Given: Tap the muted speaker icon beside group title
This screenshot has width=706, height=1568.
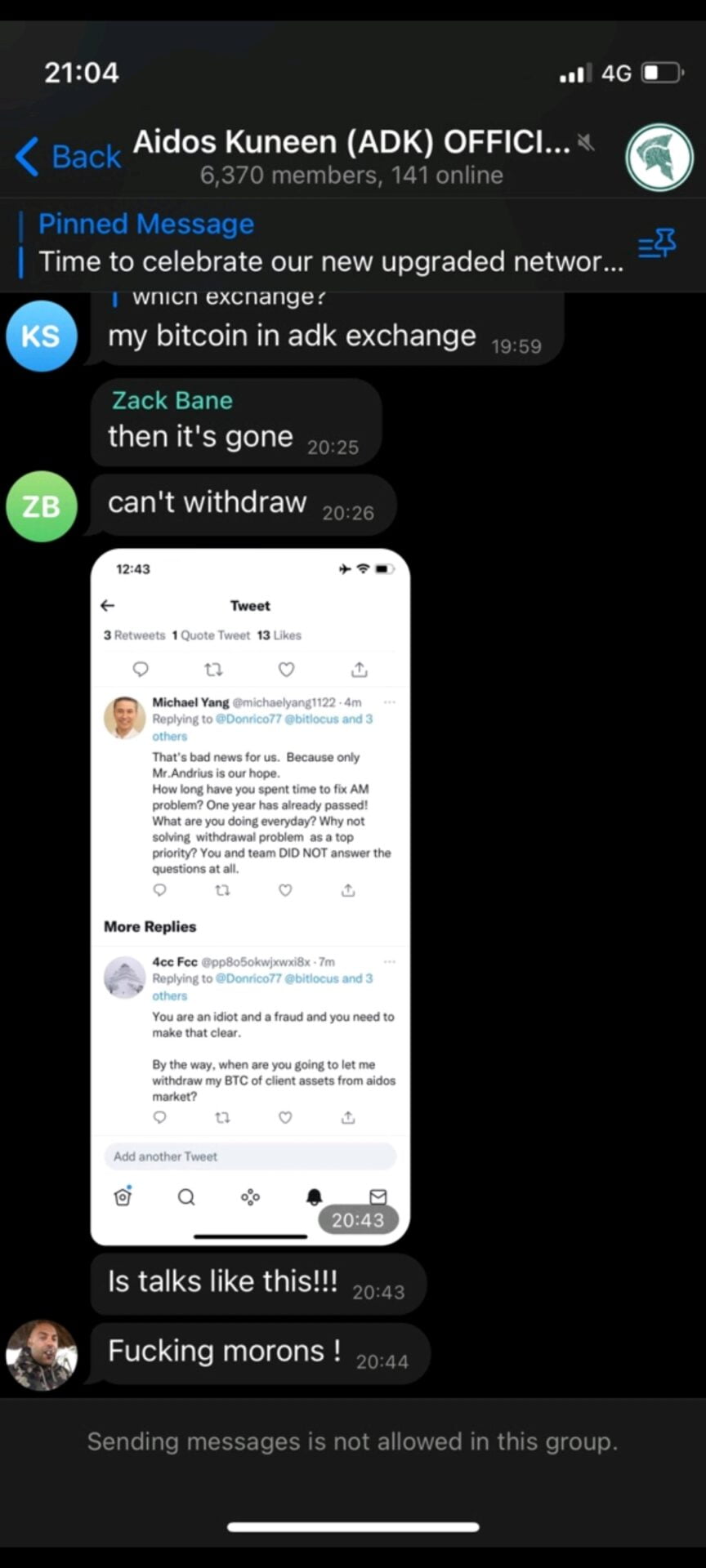Looking at the screenshot, I should coord(585,143).
